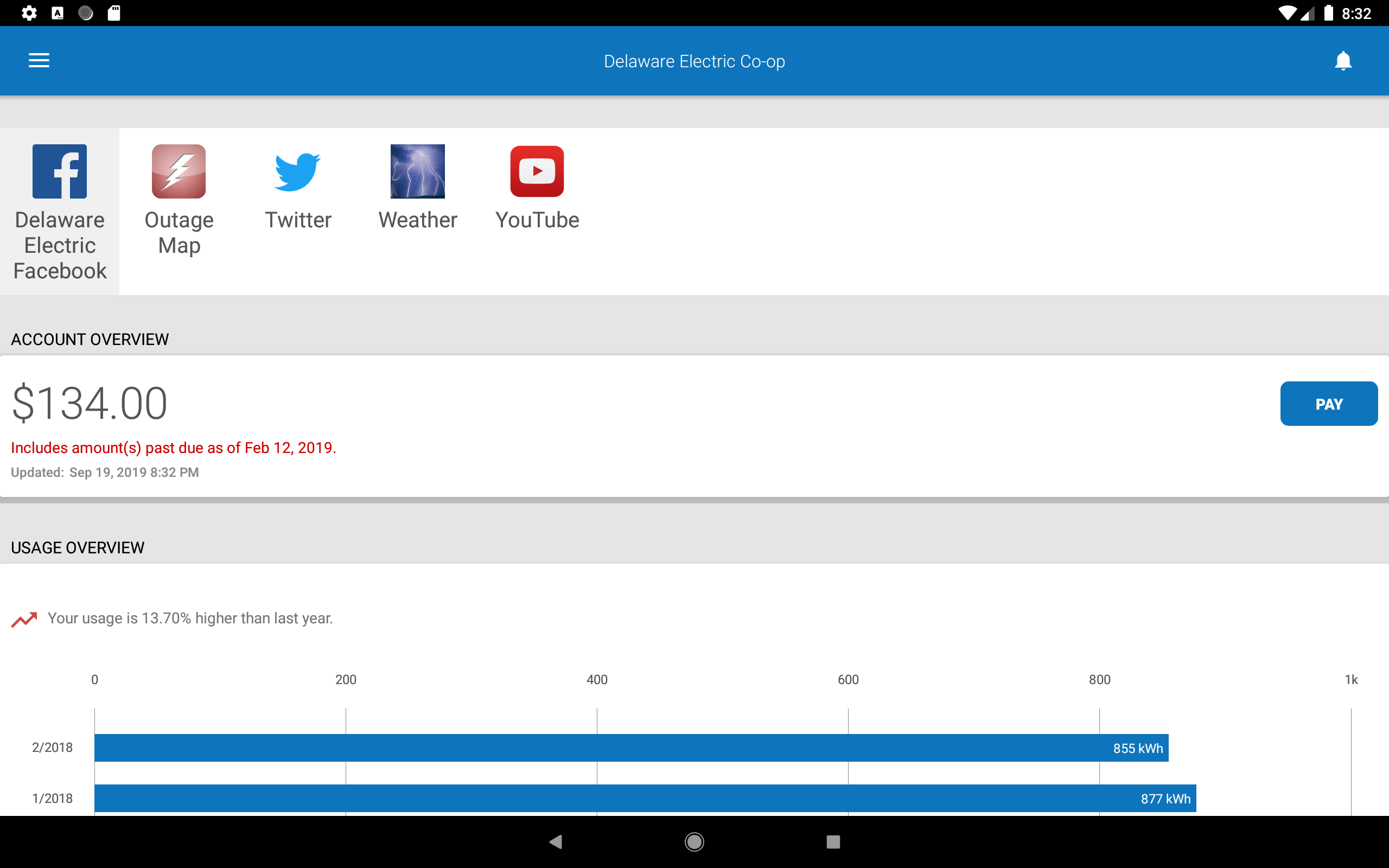
Task: Tap the 2/2018 axis label
Action: [x=52, y=748]
